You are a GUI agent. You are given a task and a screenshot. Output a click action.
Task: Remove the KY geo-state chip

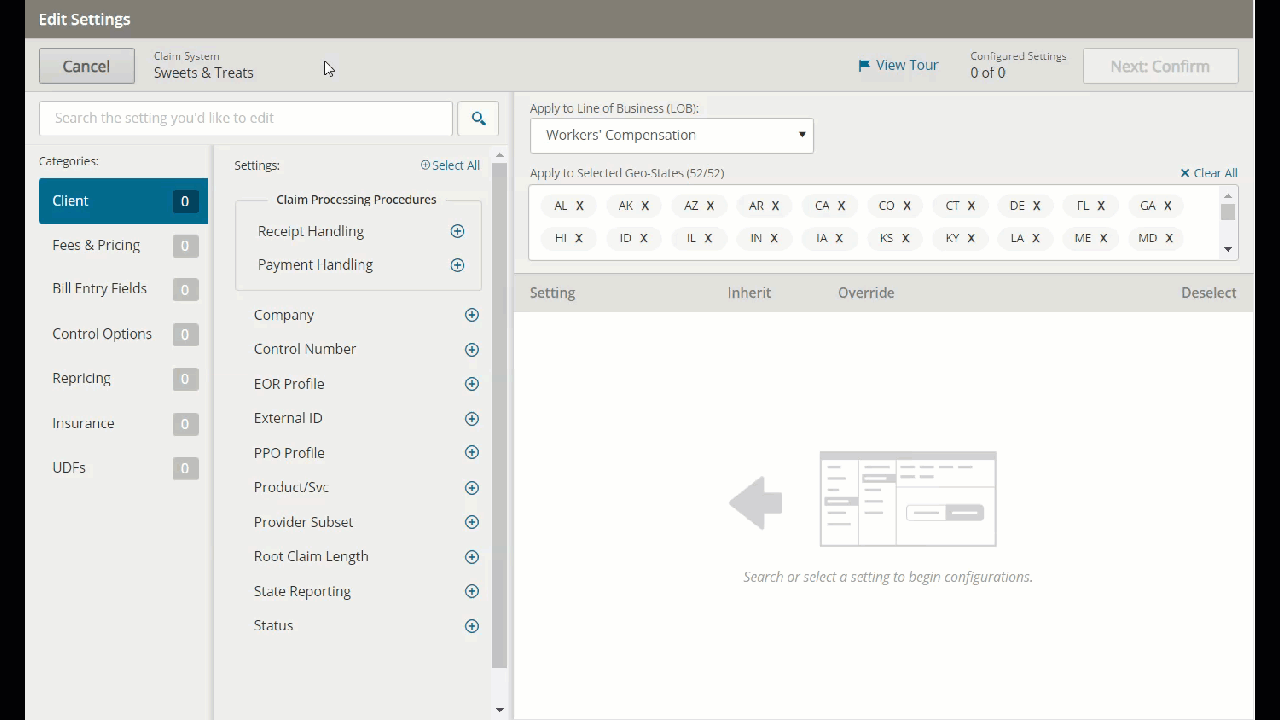tap(971, 238)
